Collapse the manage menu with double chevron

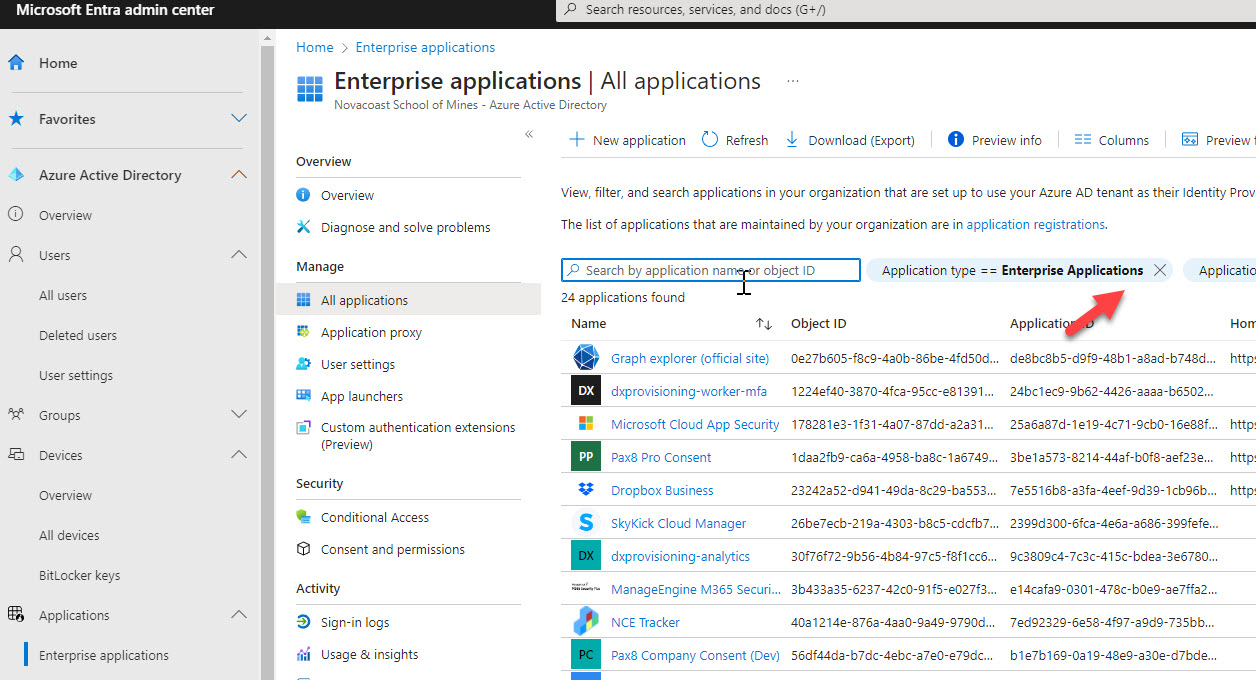[x=529, y=134]
